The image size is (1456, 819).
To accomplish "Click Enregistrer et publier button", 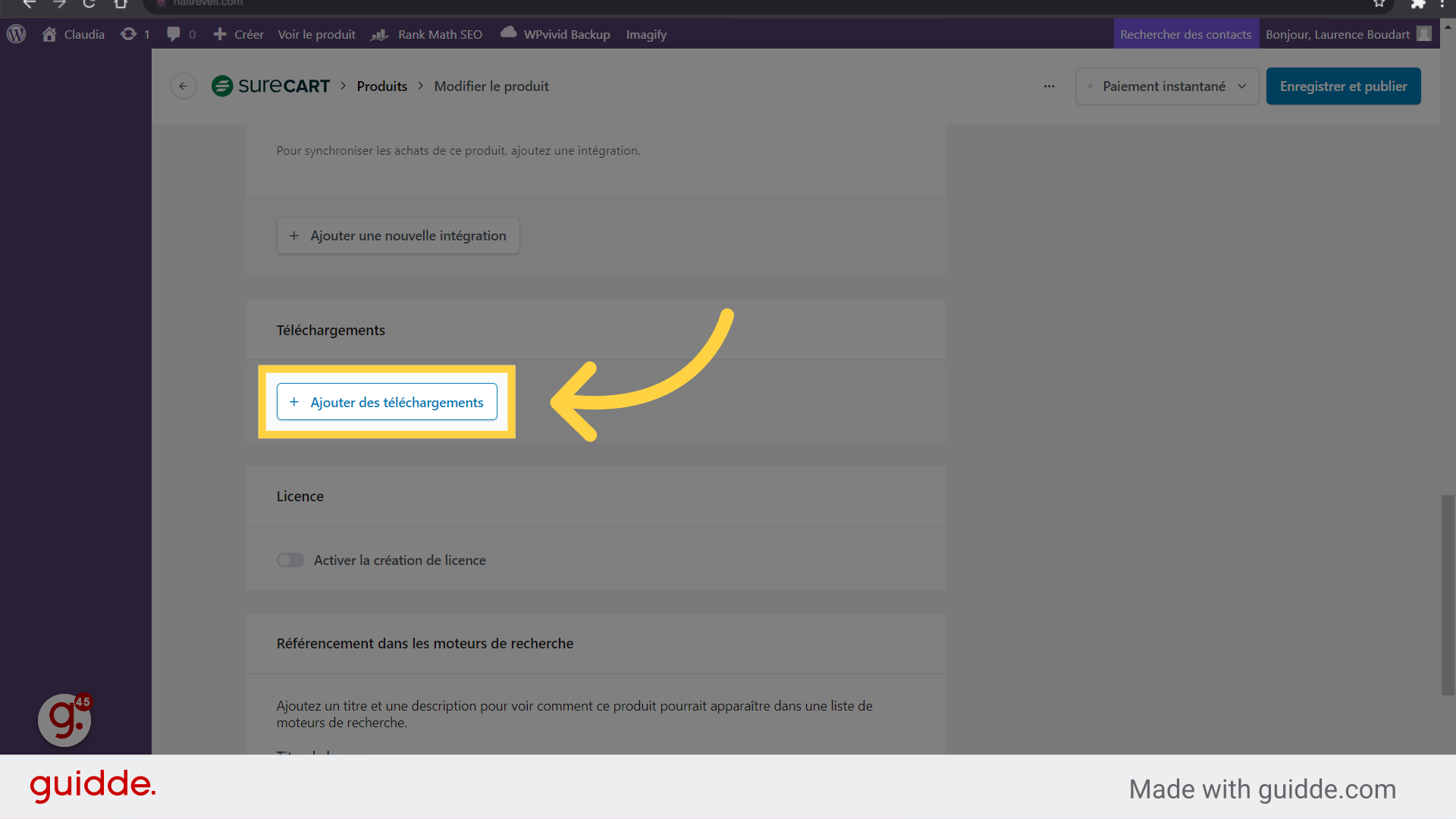I will click(x=1343, y=86).
